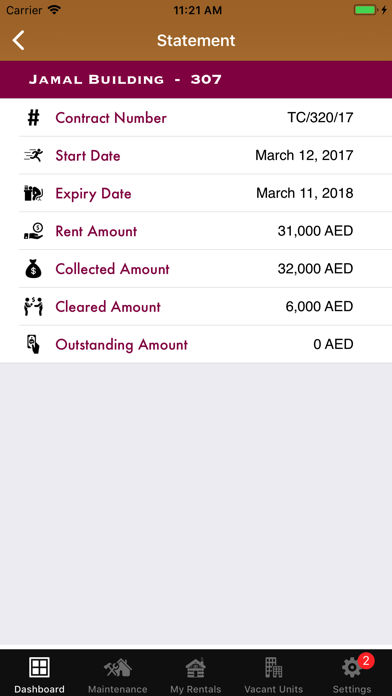Tap the hand-with-coin Rent Amount icon

[x=33, y=231]
